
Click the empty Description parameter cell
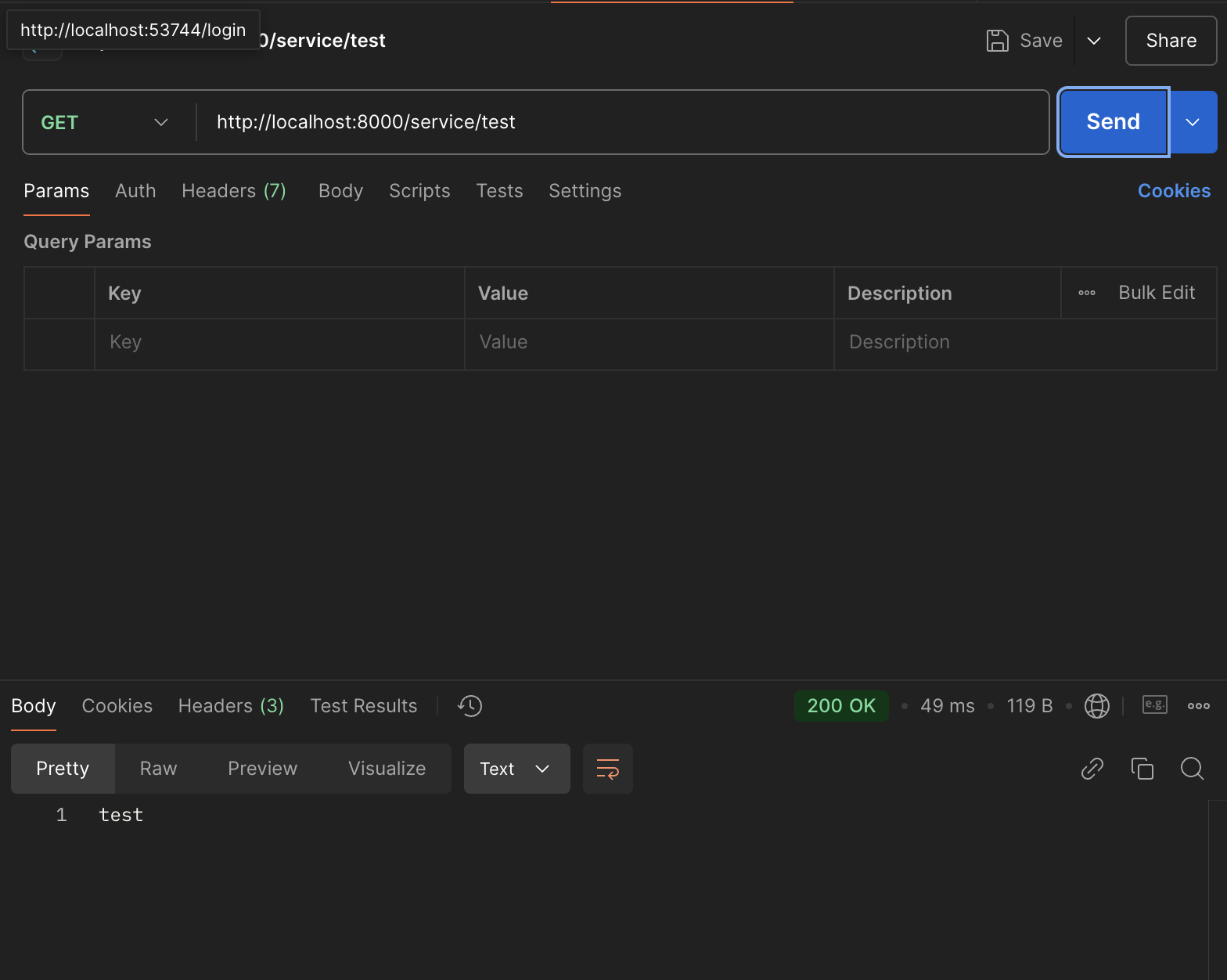click(x=1025, y=343)
